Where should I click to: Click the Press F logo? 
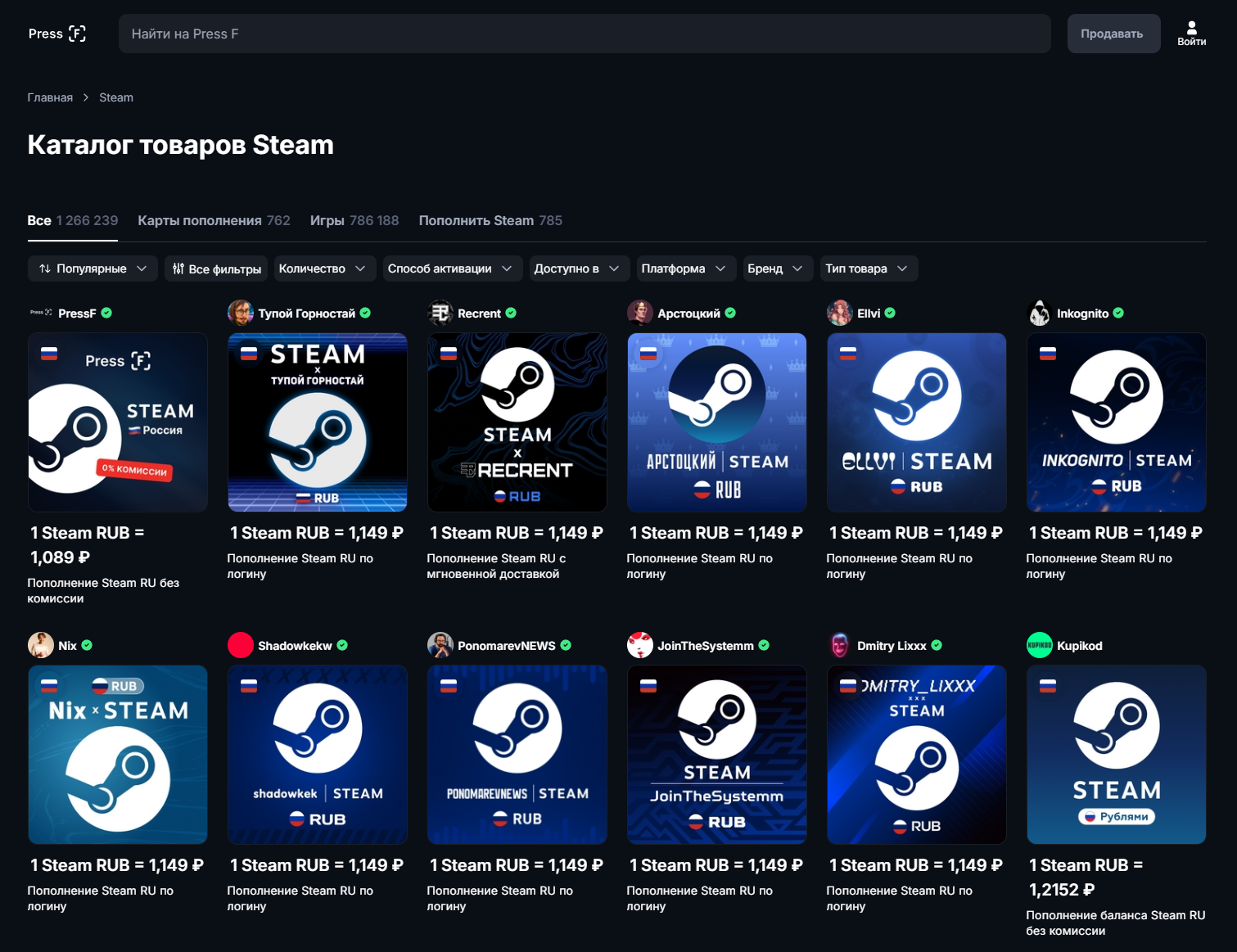(56, 34)
